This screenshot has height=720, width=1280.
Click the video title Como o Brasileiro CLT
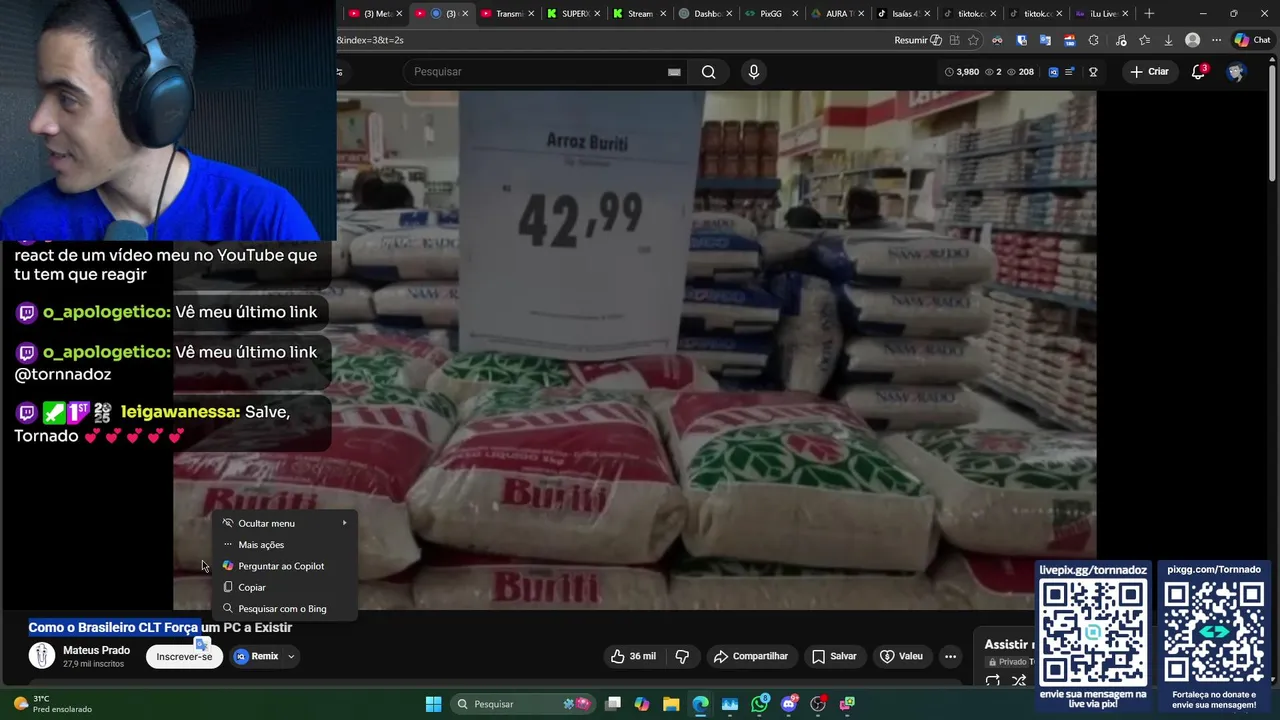point(160,627)
